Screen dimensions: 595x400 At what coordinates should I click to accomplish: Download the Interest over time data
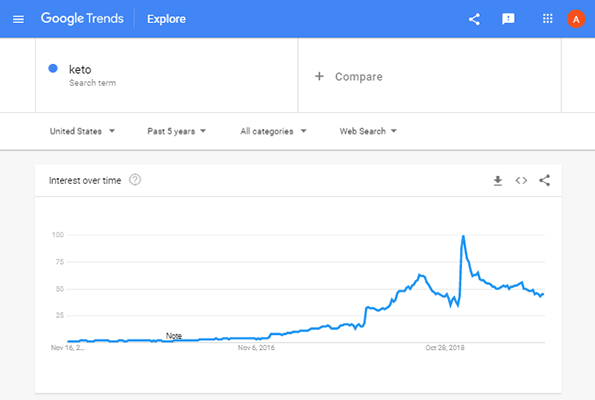coord(498,181)
